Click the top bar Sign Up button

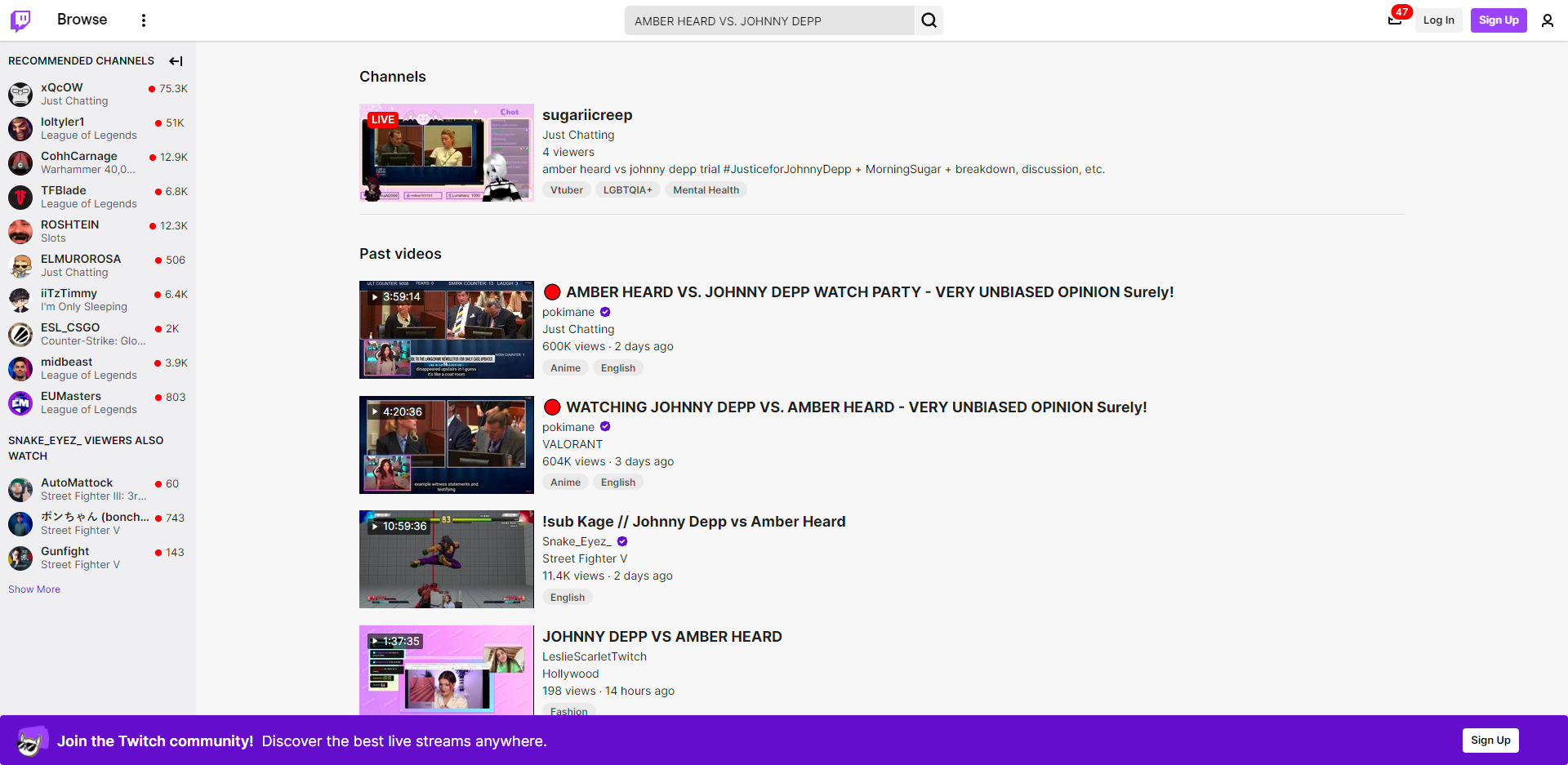[1499, 20]
